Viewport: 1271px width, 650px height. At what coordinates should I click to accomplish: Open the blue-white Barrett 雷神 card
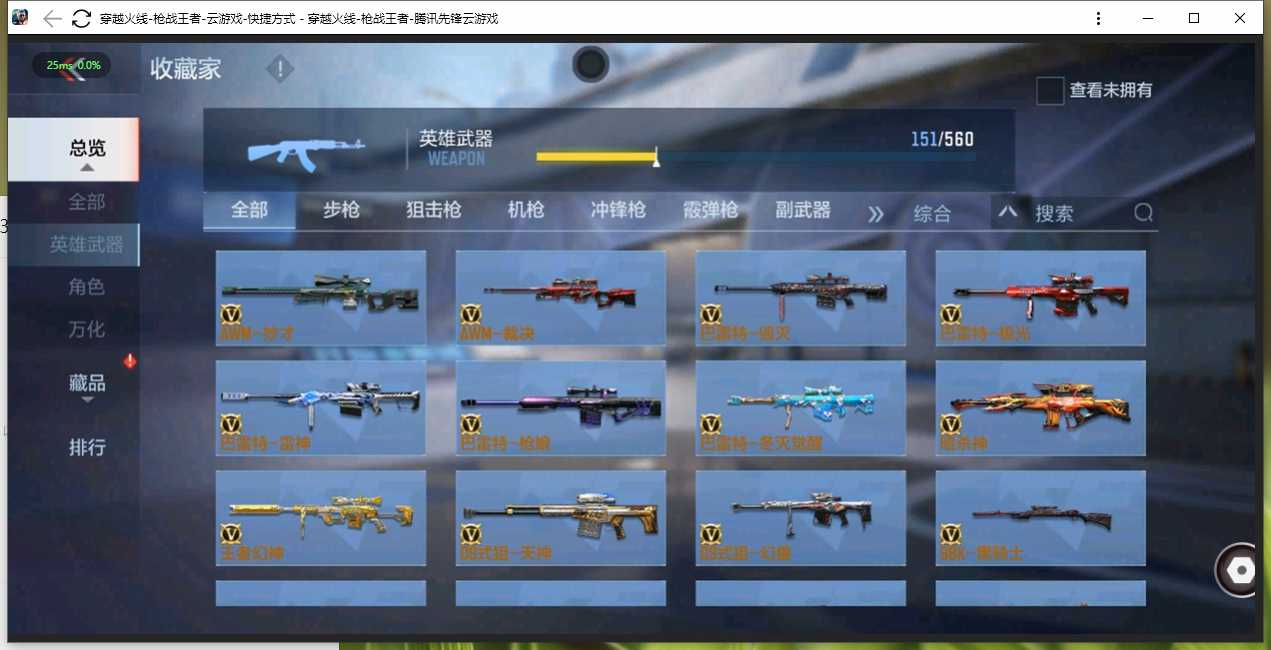pyautogui.click(x=321, y=408)
